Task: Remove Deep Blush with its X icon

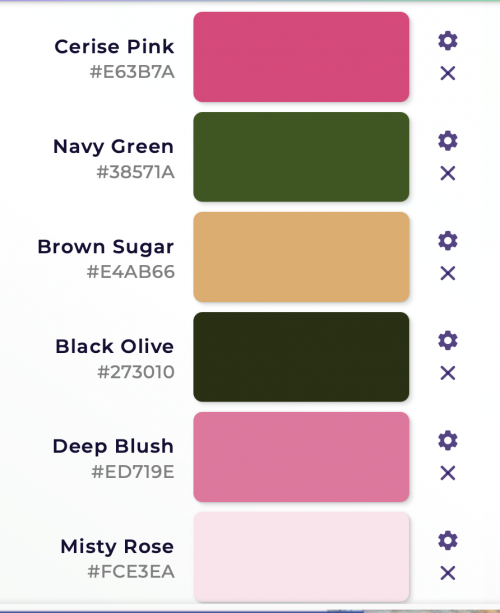Action: (x=448, y=473)
